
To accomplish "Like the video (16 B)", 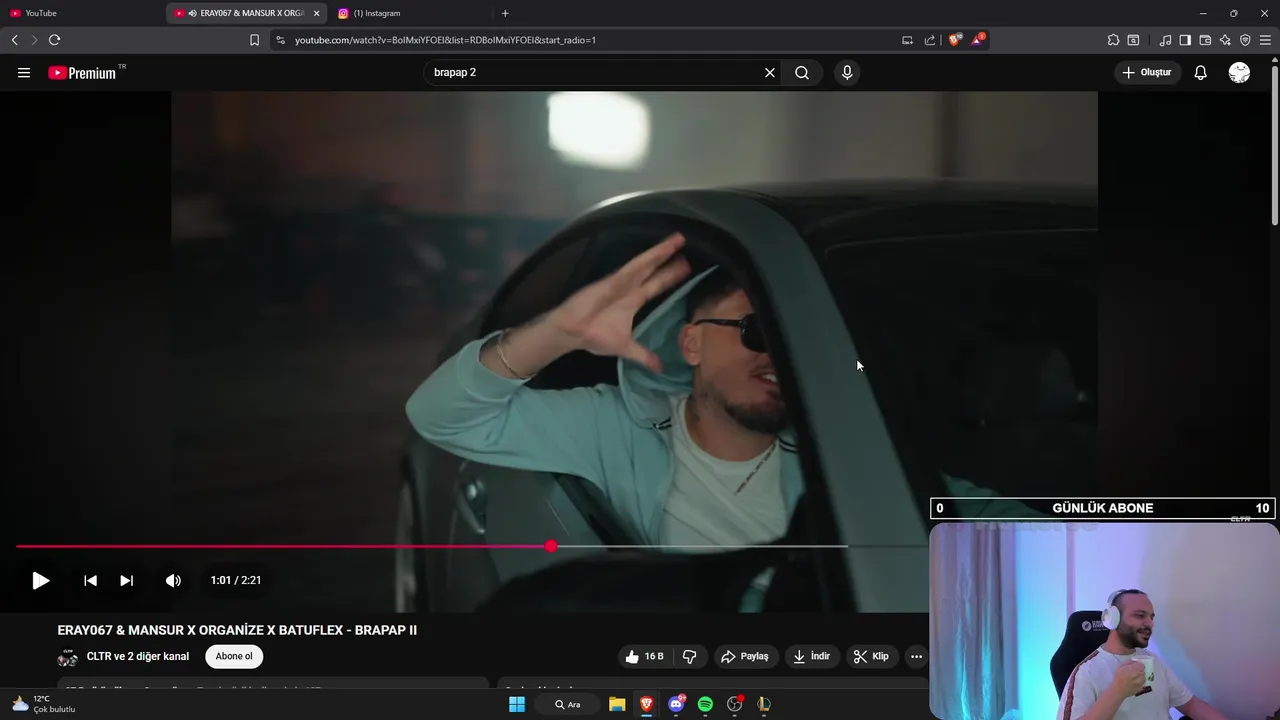I will (644, 656).
